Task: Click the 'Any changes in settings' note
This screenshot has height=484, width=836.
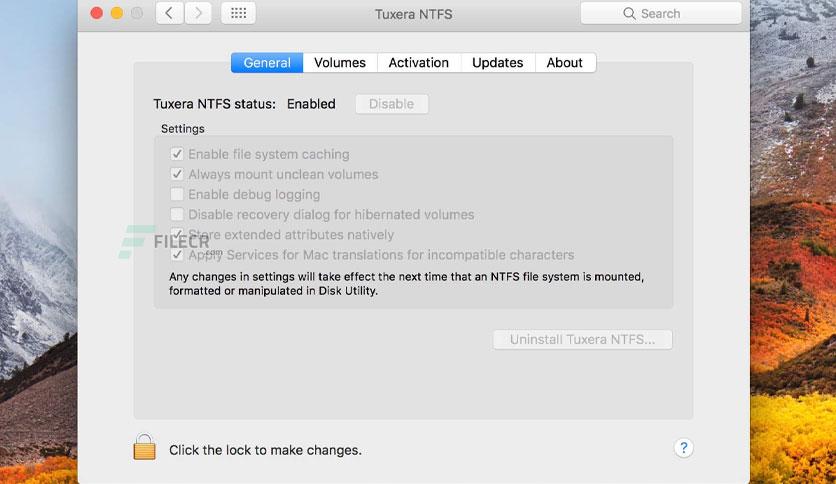Action: click(x=406, y=284)
